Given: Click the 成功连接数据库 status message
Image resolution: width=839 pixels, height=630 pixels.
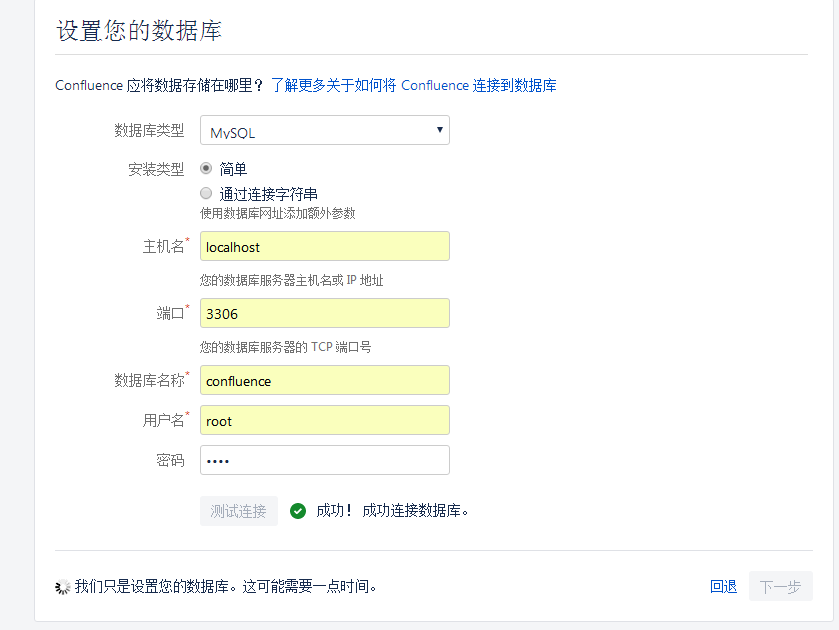Looking at the screenshot, I should (392, 511).
